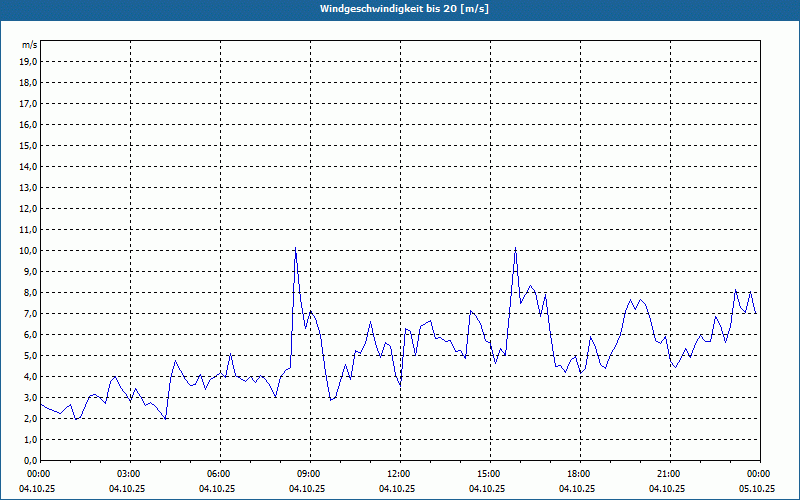Click the curve's deep dip just before 10:00
This screenshot has height=500, width=800.
click(331, 400)
